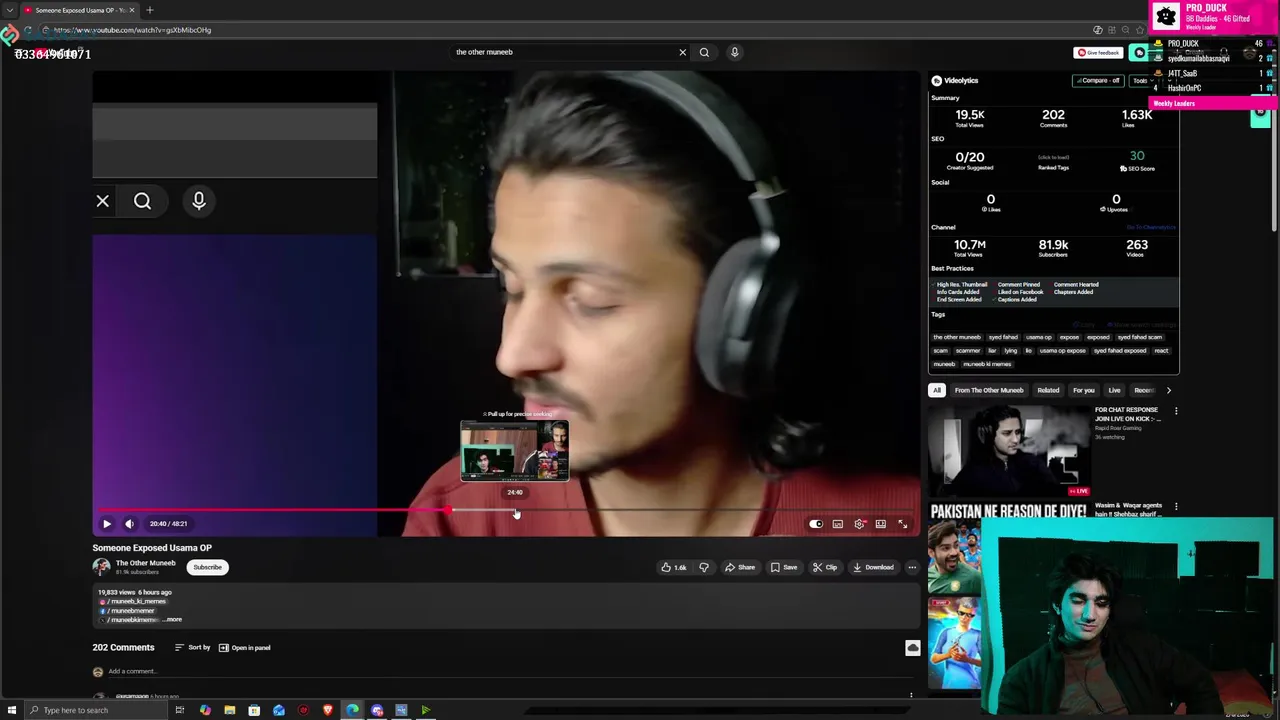This screenshot has height=720, width=1280.
Task: Share the video
Action: 740,568
